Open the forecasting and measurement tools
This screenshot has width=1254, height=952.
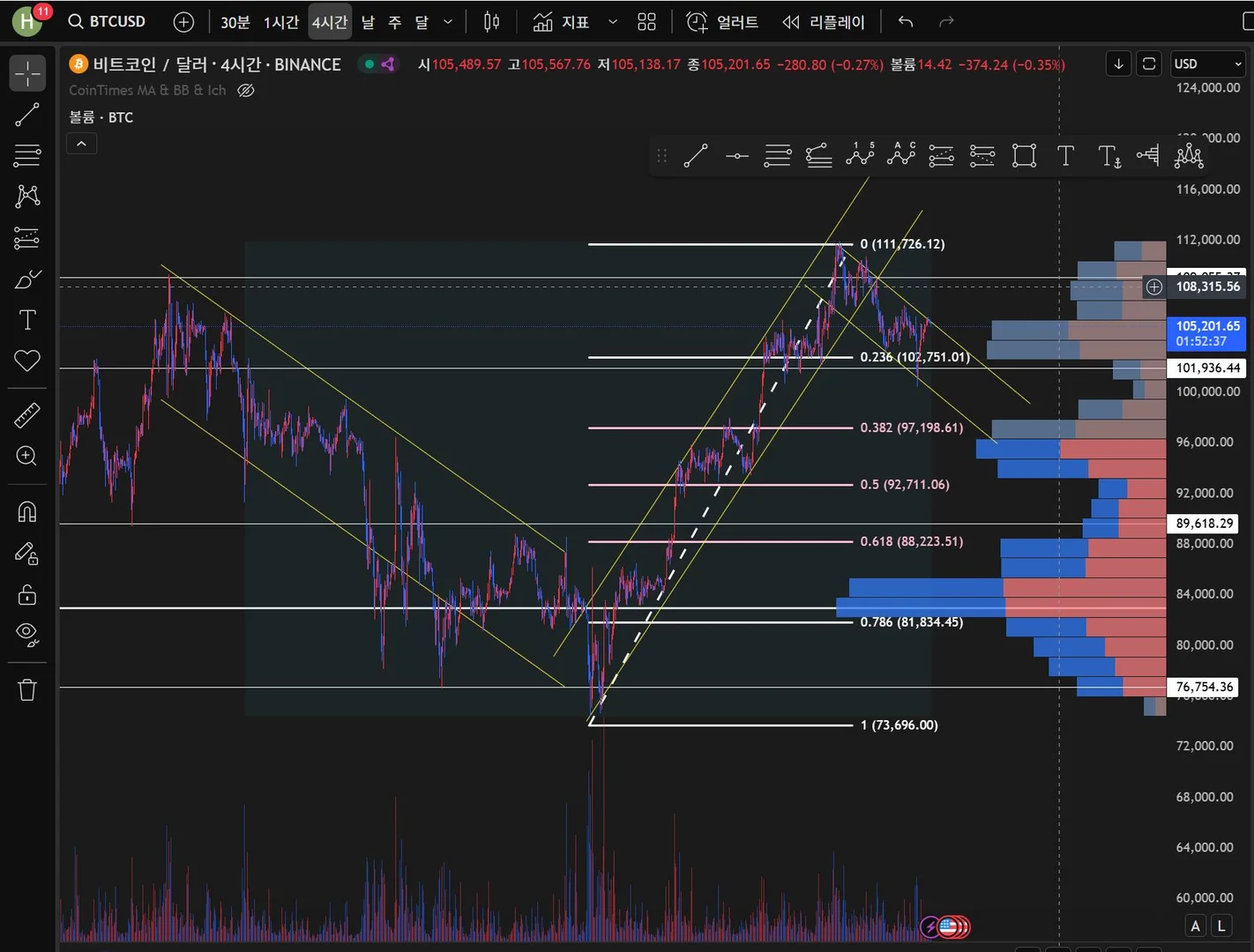27,237
